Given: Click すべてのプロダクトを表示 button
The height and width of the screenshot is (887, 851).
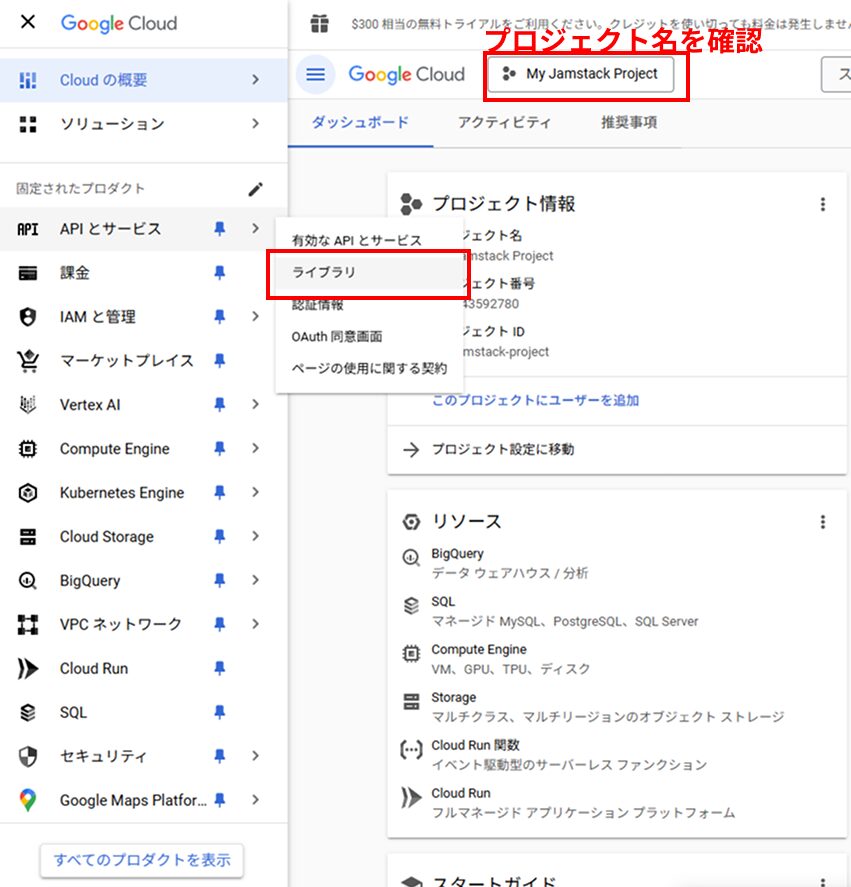Looking at the screenshot, I should (142, 860).
